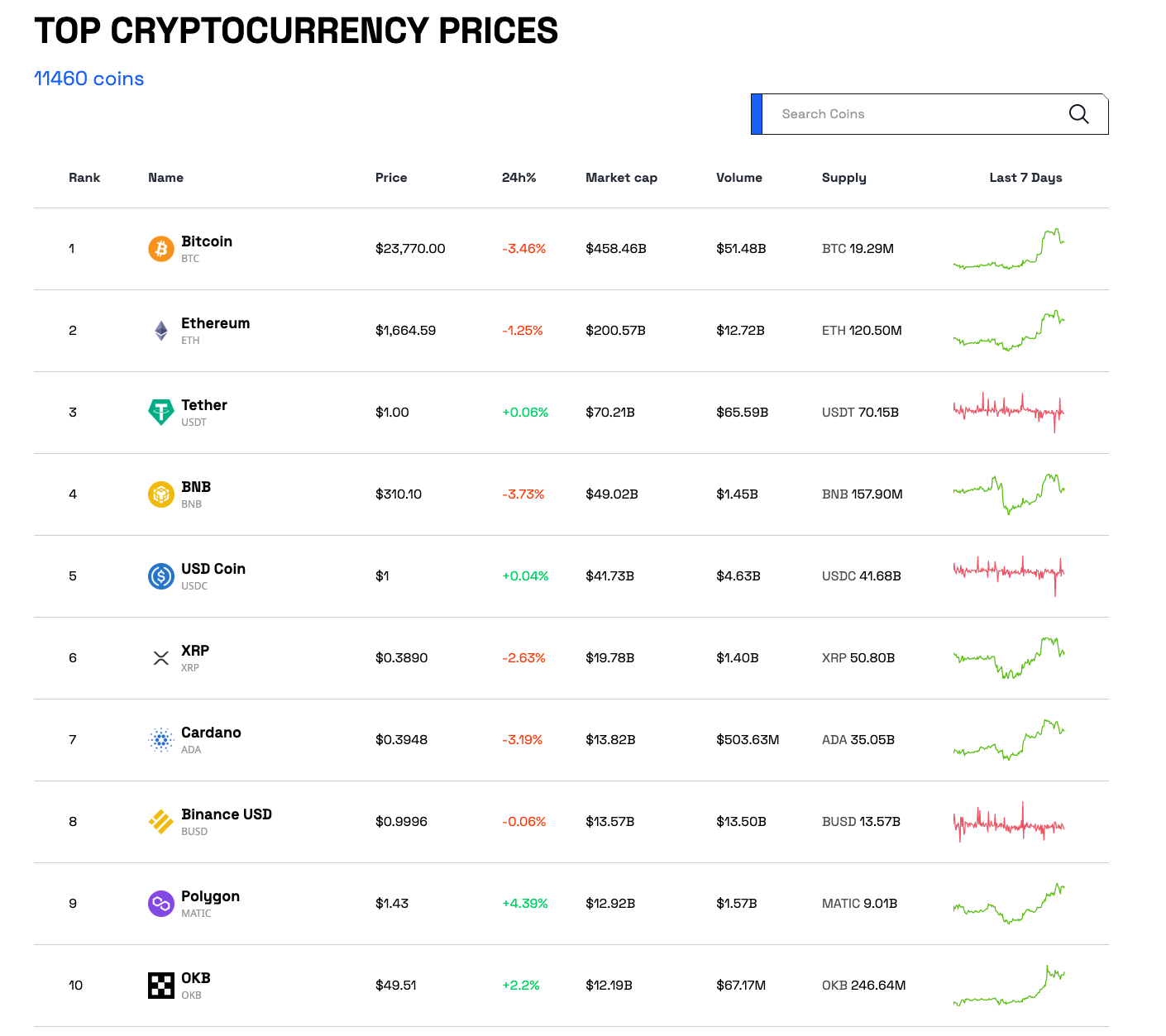The width and height of the screenshot is (1166, 1036).
Task: Sort by the Volume column header
Action: (738, 178)
